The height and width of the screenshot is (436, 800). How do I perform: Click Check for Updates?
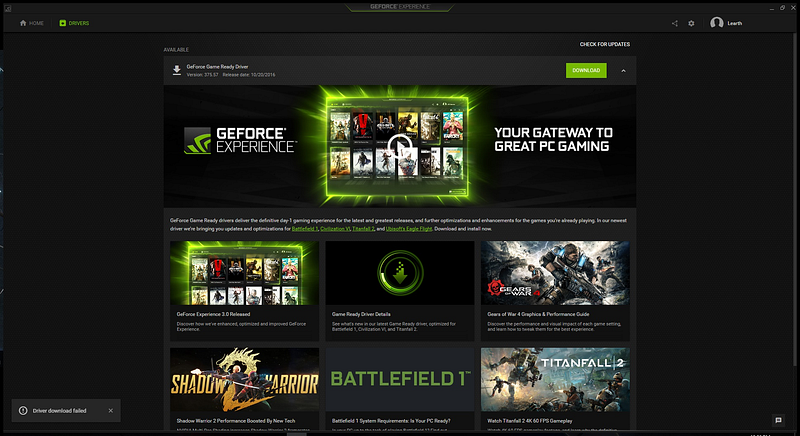[605, 44]
